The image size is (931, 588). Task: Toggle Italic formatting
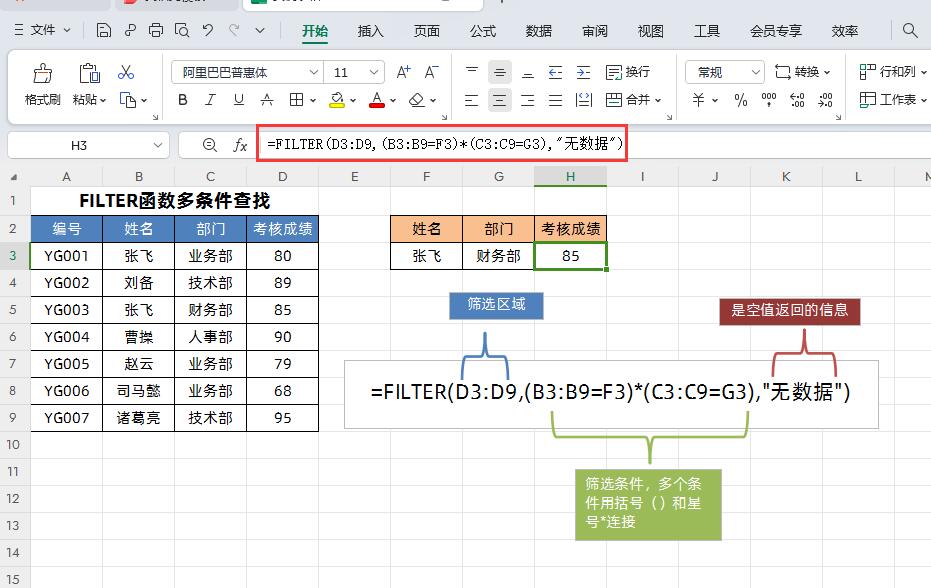tap(210, 100)
